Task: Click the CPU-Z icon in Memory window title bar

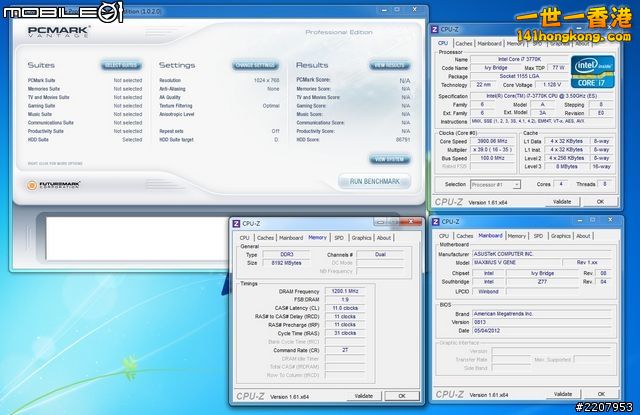Action: click(237, 223)
